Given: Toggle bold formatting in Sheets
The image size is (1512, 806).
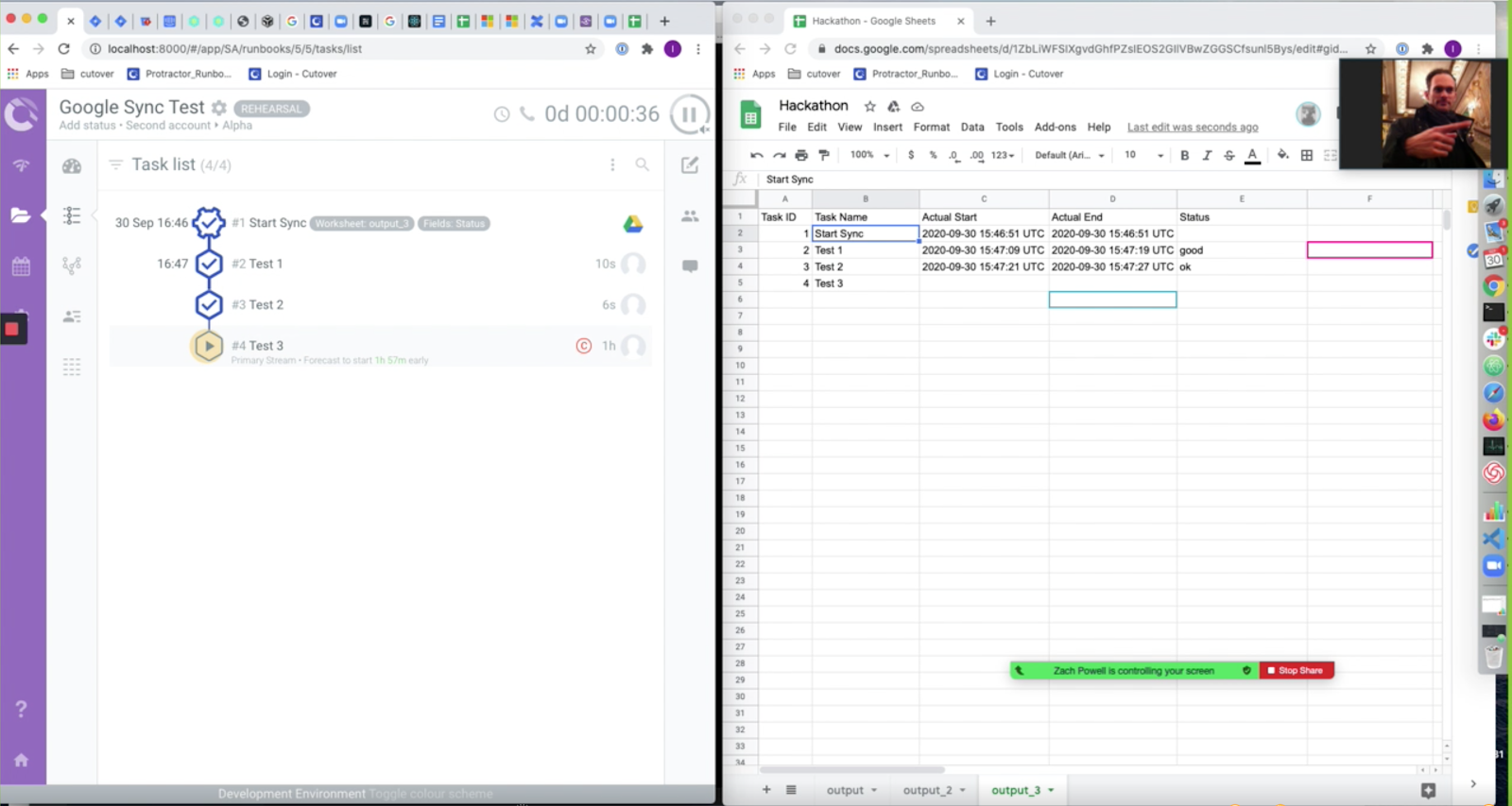Looking at the screenshot, I should point(1184,155).
